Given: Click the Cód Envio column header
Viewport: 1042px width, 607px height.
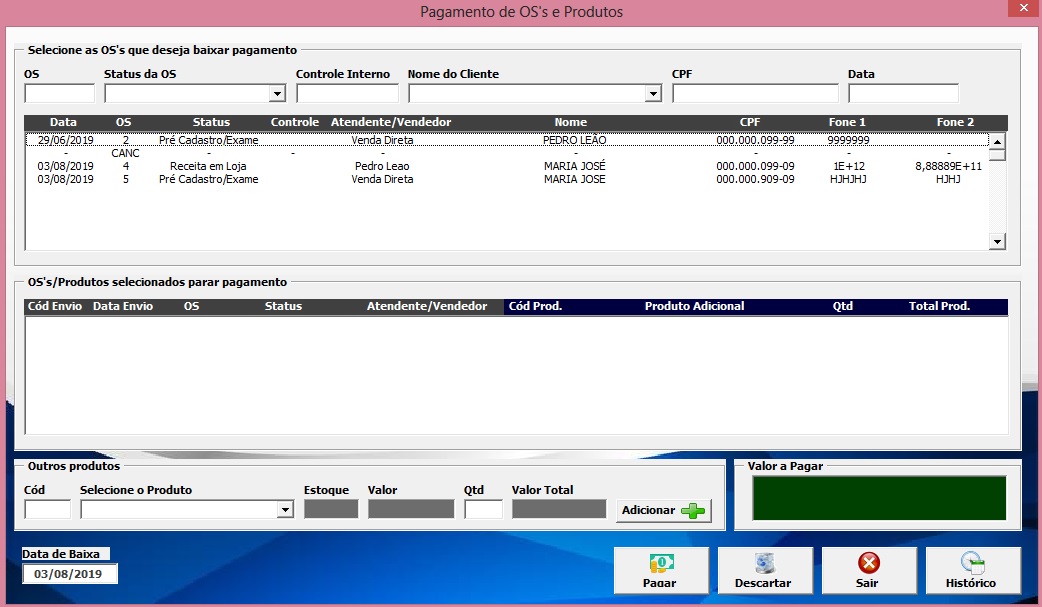Looking at the screenshot, I should pos(54,306).
